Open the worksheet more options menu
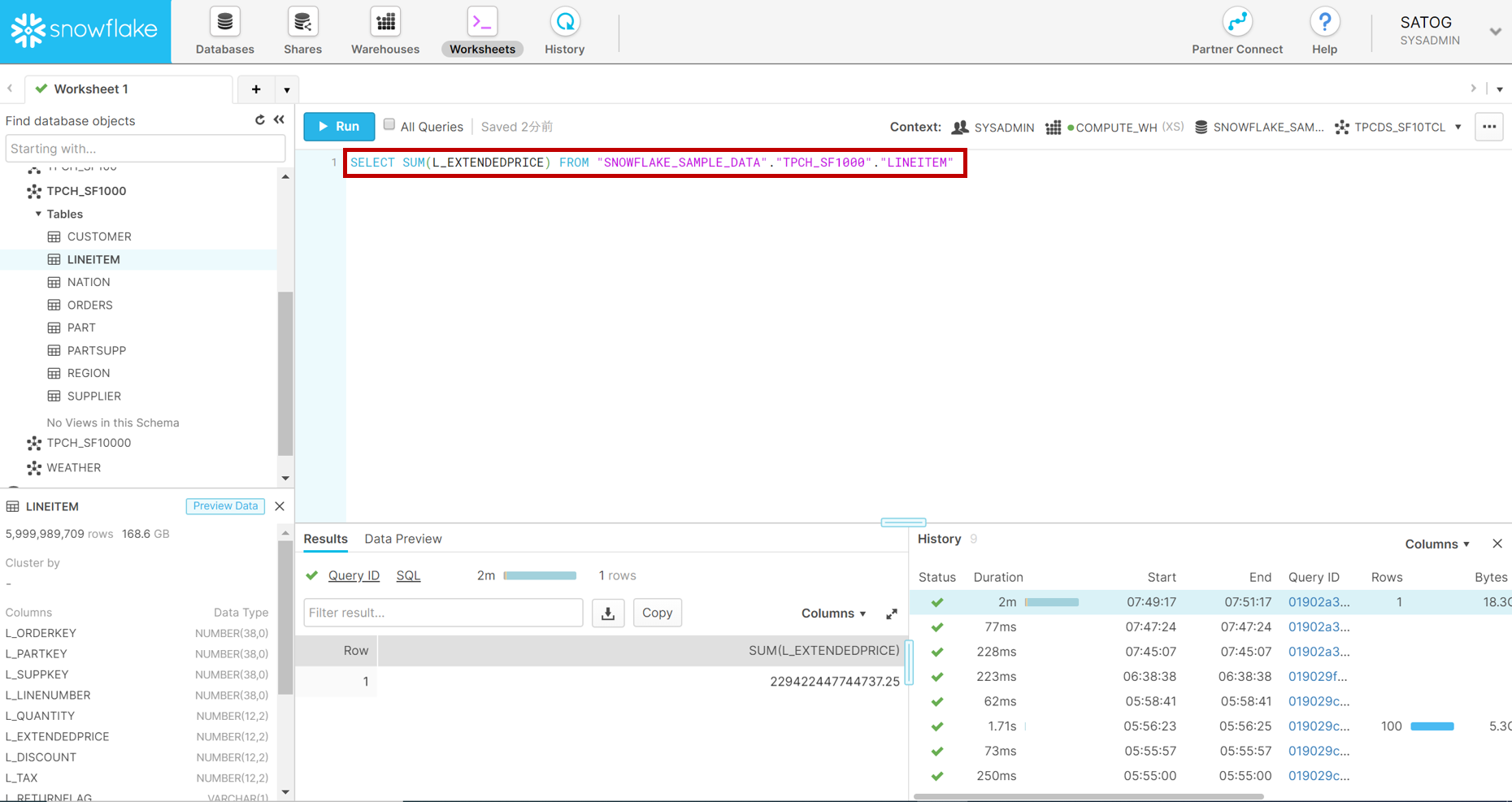 click(1489, 127)
